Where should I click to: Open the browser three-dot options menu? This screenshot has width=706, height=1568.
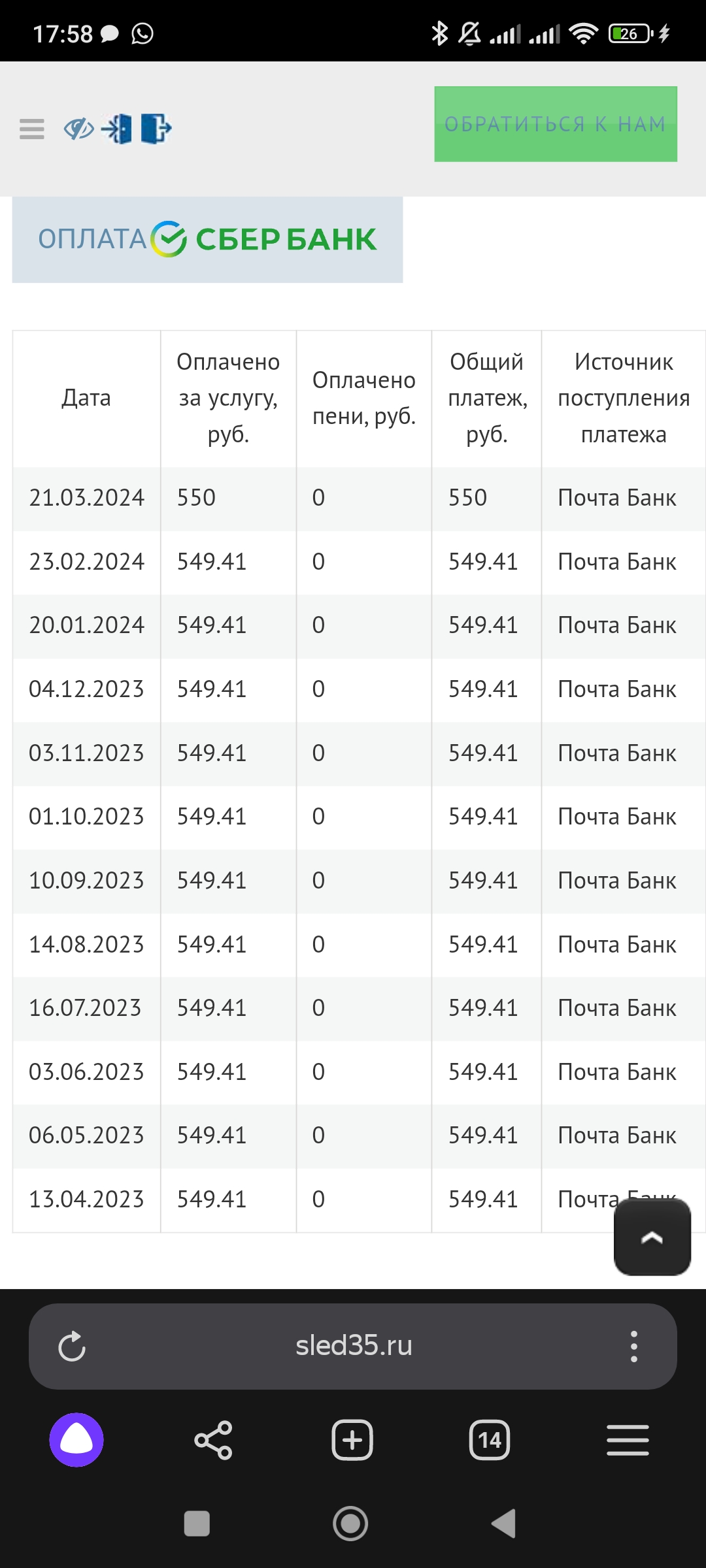click(x=633, y=1347)
